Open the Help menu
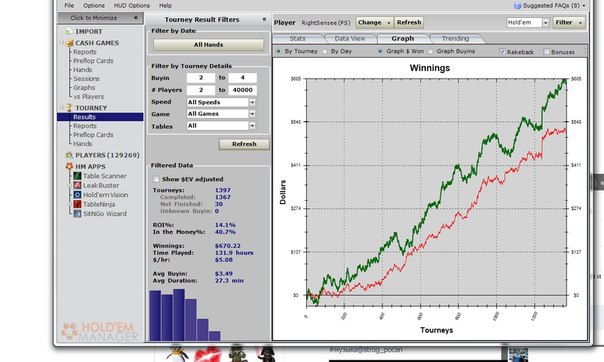The width and height of the screenshot is (604, 362). point(165,5)
